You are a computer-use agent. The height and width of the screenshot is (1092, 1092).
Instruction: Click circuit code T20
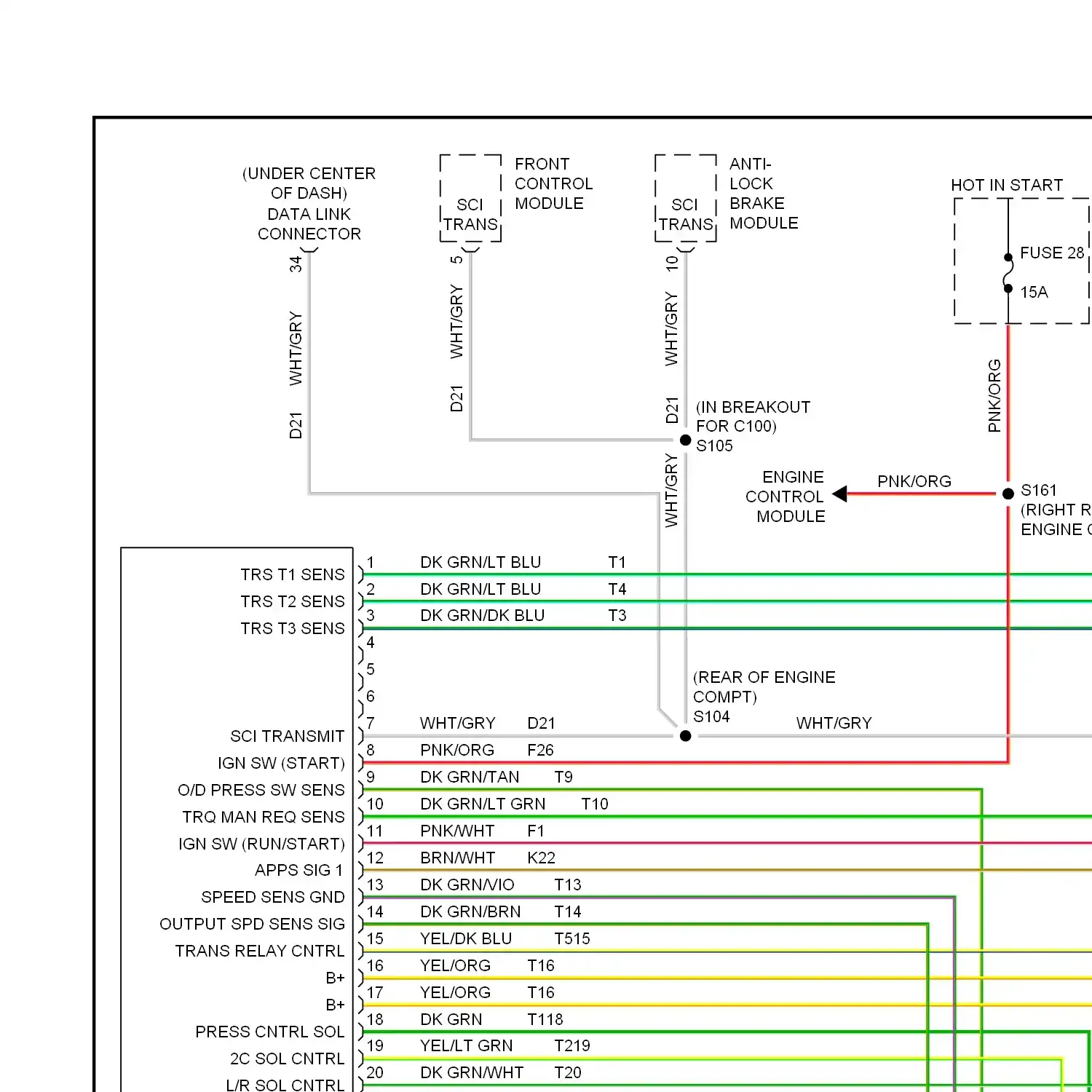[568, 1072]
